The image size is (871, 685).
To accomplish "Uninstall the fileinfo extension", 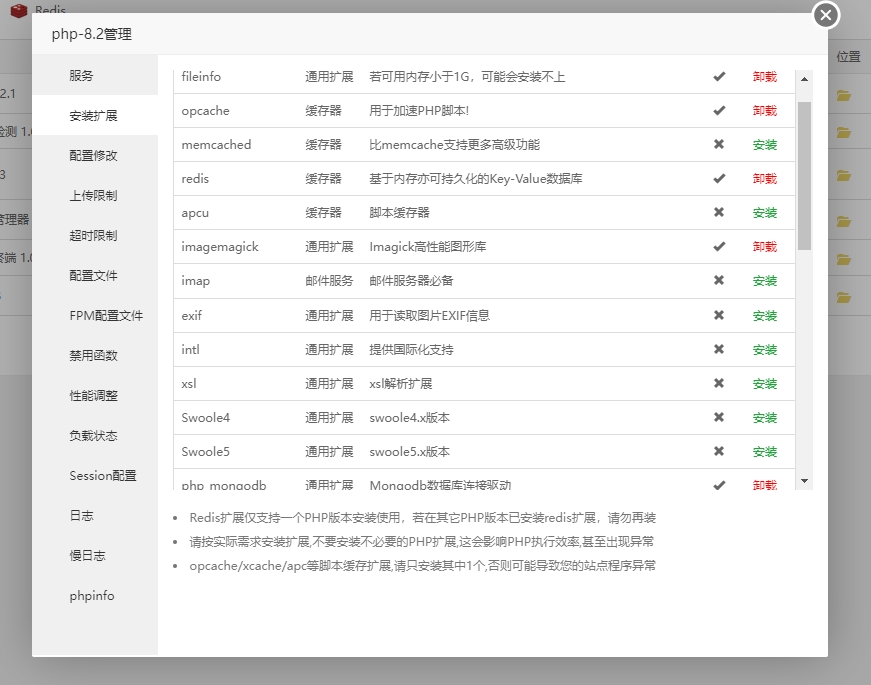I will click(764, 77).
